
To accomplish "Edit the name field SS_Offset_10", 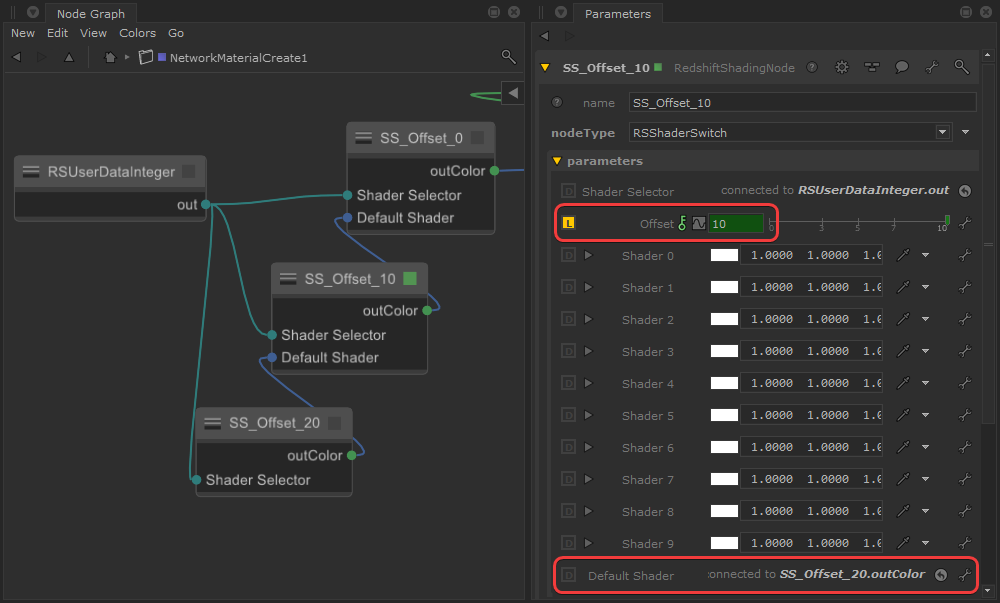I will [802, 103].
